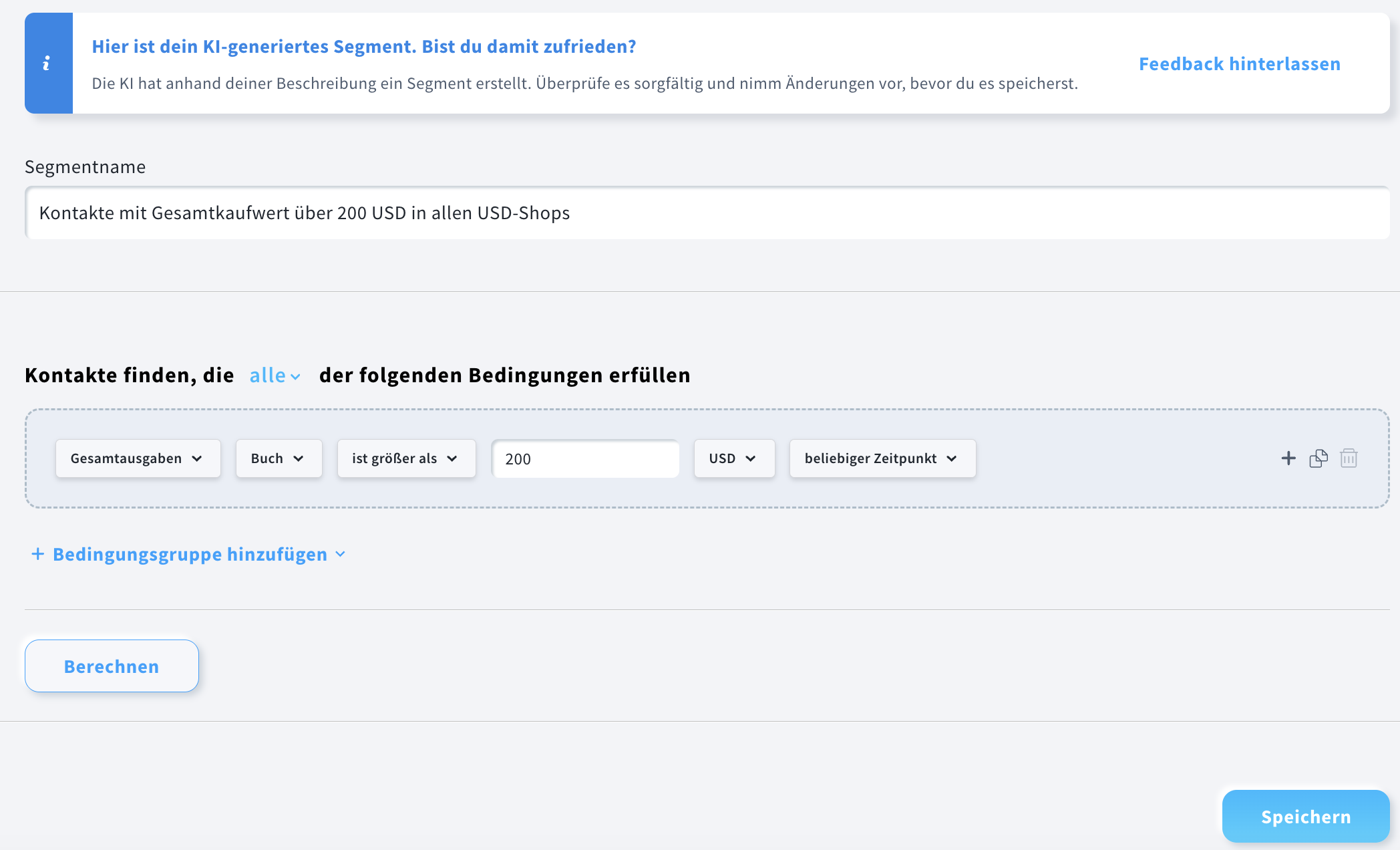The width and height of the screenshot is (1400, 850).
Task: Add a new condition using the plus icon
Action: click(1288, 458)
